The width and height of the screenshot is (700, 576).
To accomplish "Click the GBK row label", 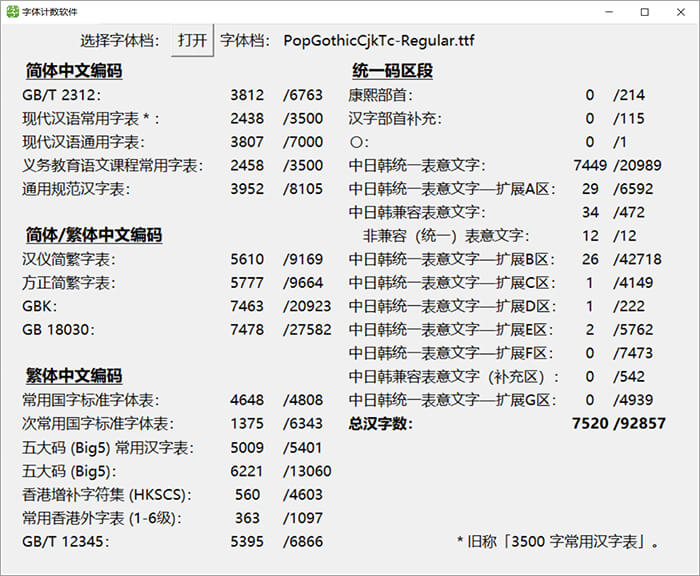I will (40, 306).
